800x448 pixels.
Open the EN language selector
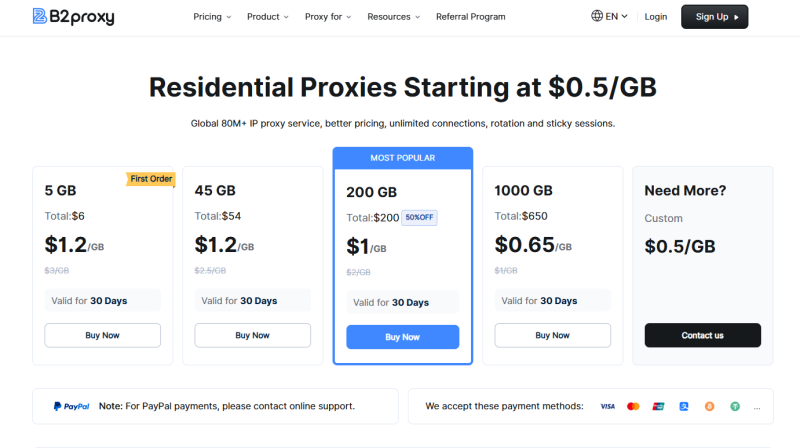click(615, 17)
